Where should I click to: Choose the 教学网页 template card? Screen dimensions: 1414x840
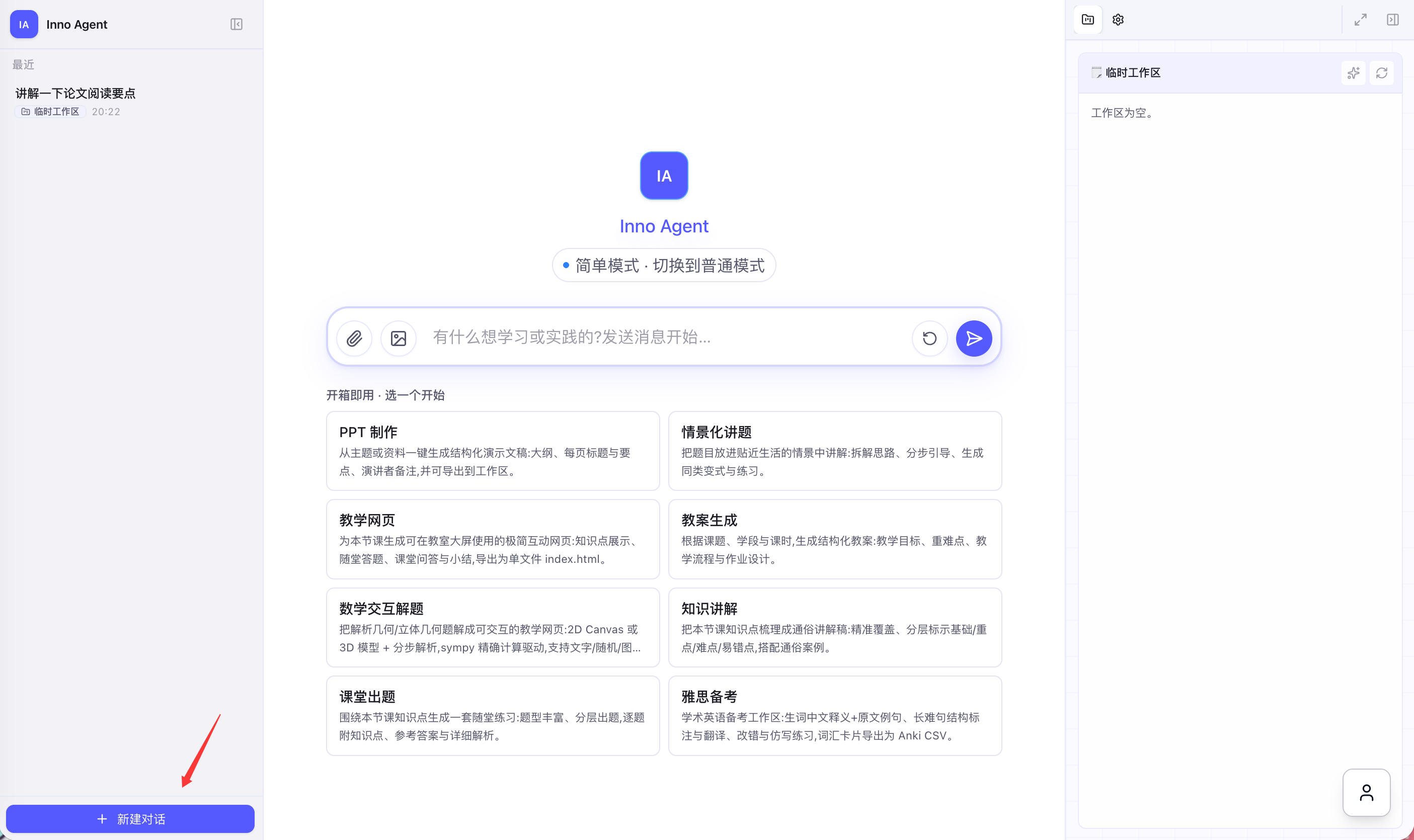493,539
